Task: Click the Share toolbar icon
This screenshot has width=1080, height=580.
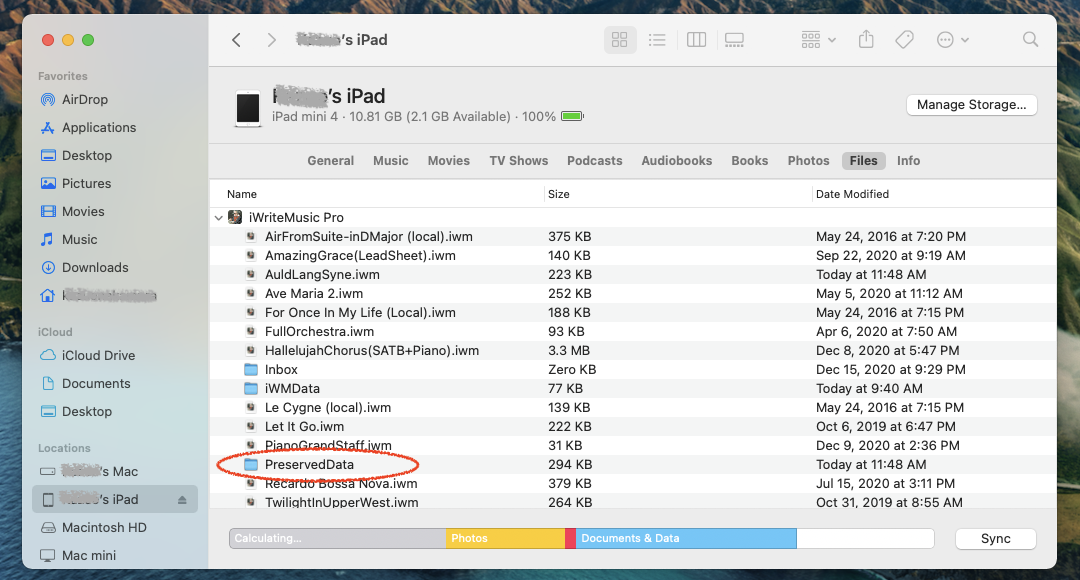Action: 866,39
